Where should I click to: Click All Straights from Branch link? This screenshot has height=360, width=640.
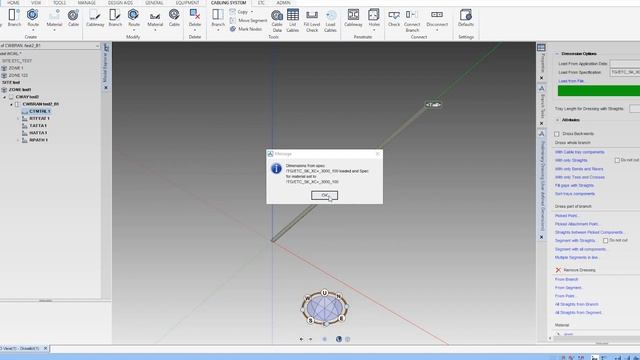[x=577, y=304]
